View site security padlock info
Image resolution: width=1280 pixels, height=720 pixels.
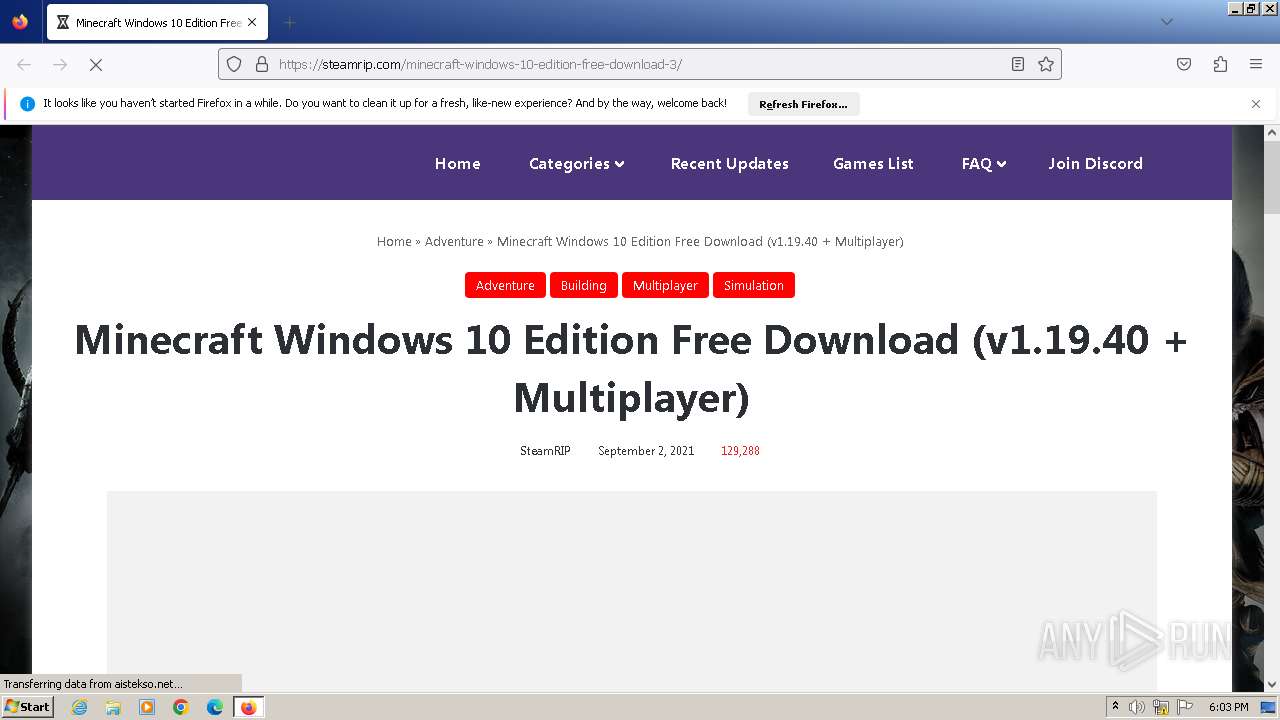pos(262,64)
